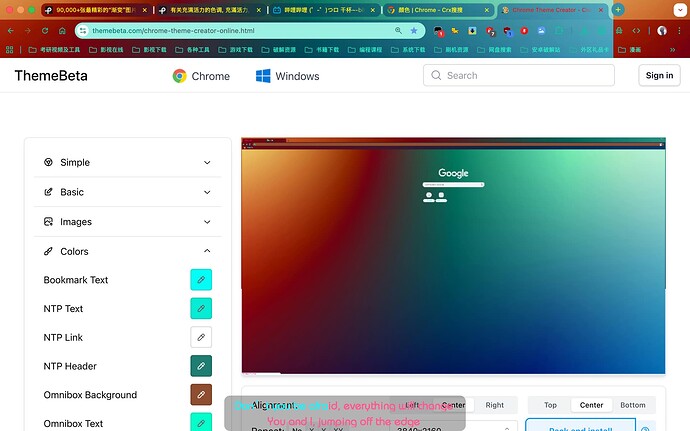This screenshot has height=431, width=690.
Task: Click the ThemeBeta logo
Action: pos(51,76)
